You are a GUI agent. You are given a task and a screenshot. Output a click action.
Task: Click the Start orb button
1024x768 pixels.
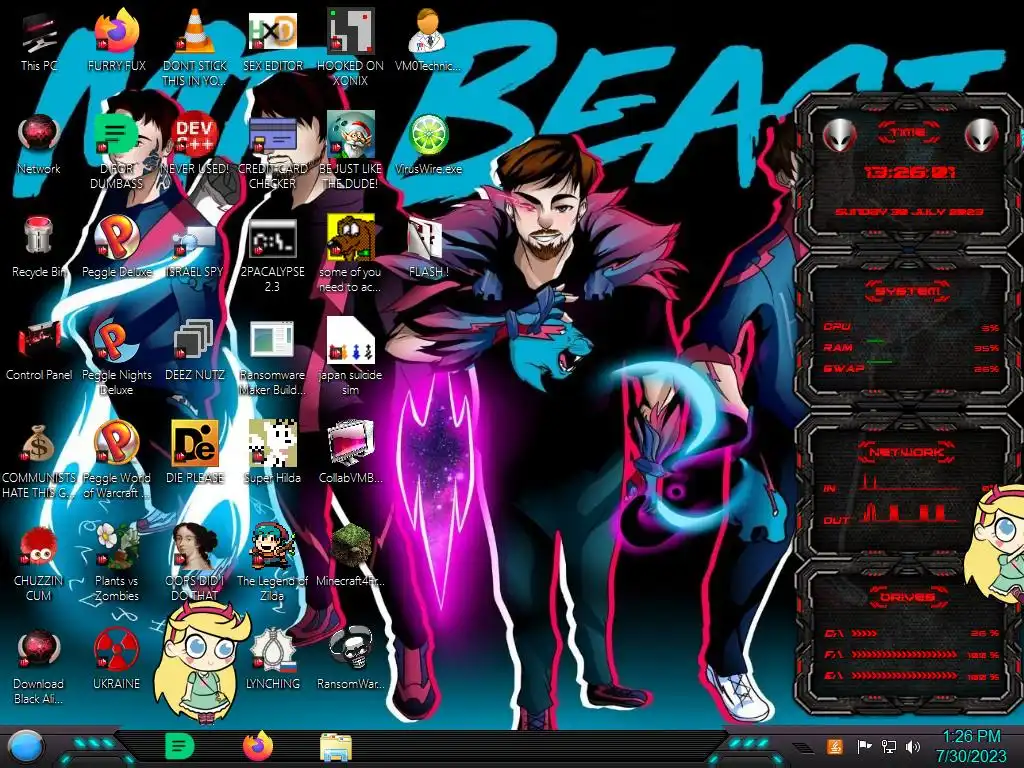click(26, 747)
